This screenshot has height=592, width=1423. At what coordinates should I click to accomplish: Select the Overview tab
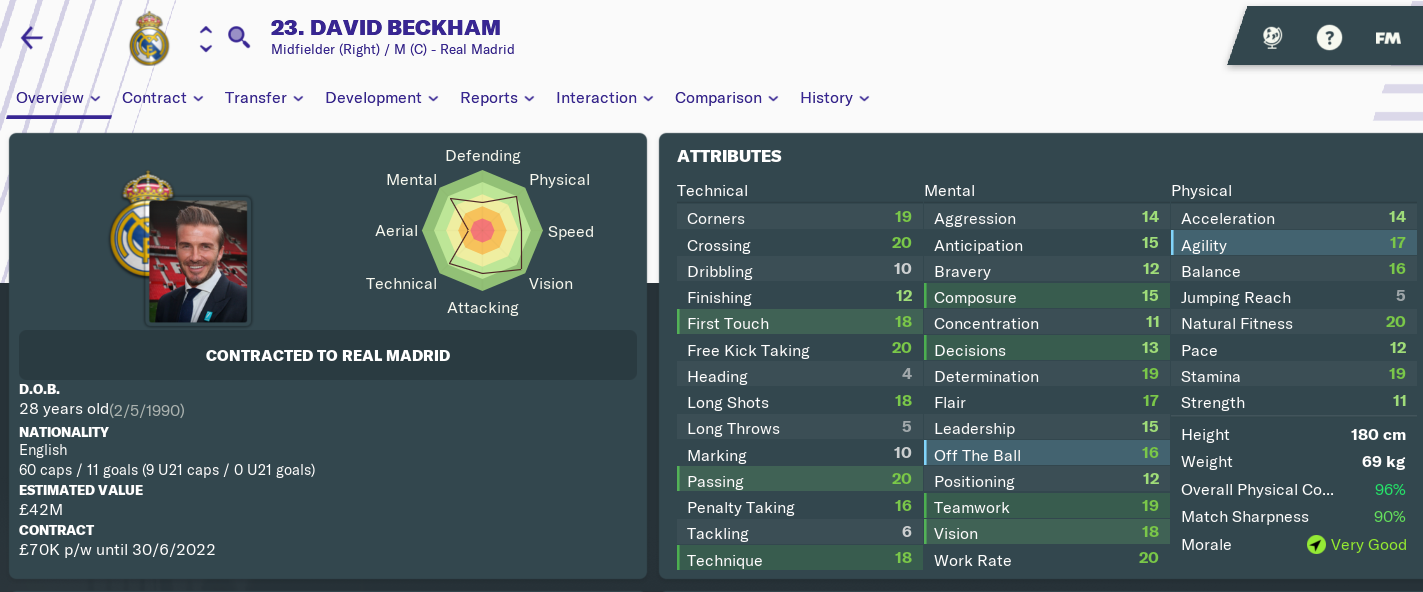point(58,98)
